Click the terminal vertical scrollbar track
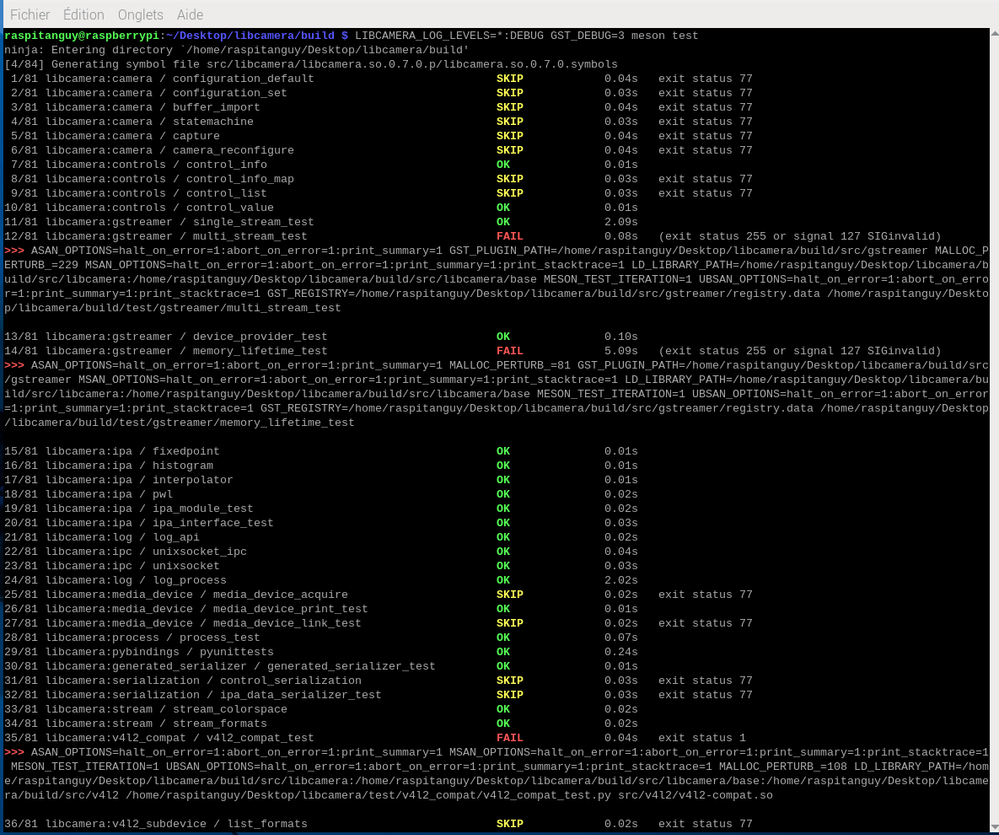This screenshot has width=999, height=835. pos(994,433)
